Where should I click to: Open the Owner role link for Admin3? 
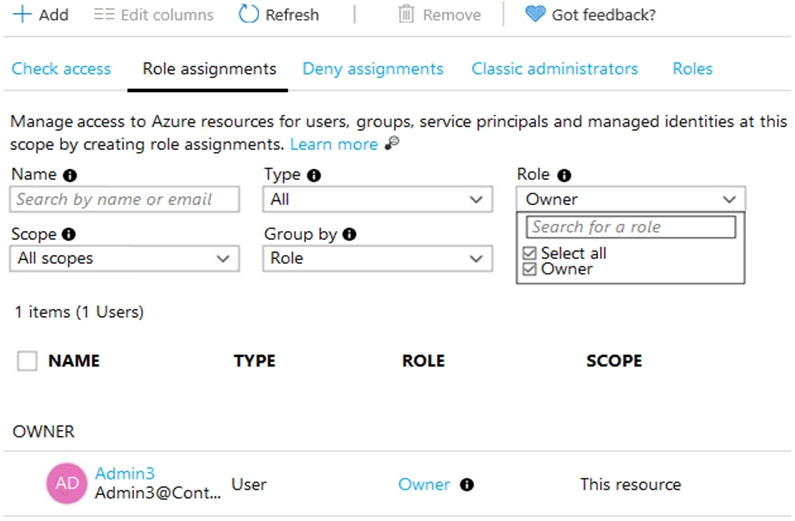click(424, 485)
